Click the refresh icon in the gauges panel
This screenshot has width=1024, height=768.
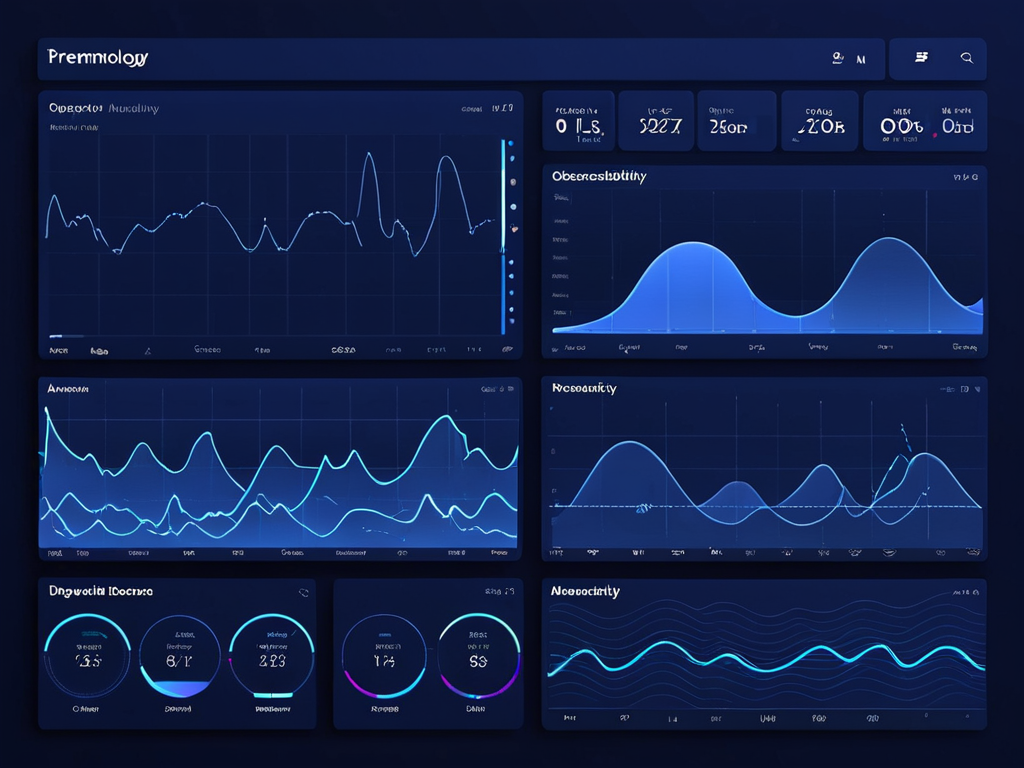pos(304,592)
